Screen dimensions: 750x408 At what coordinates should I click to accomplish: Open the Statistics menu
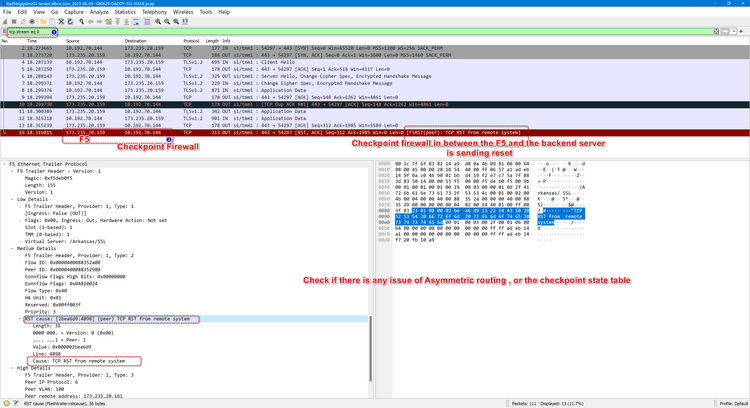125,12
